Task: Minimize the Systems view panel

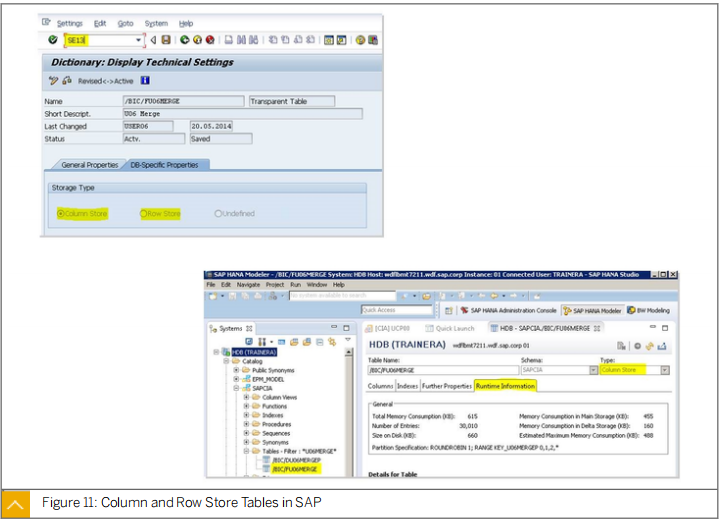Action: click(334, 327)
